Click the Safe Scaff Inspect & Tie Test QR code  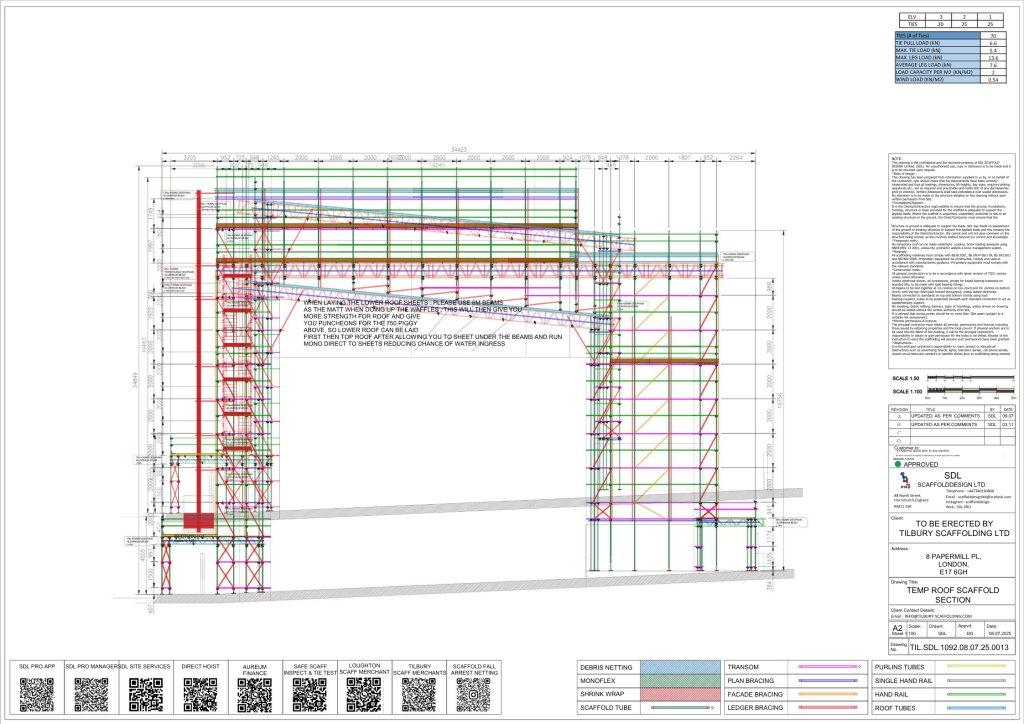310,694
